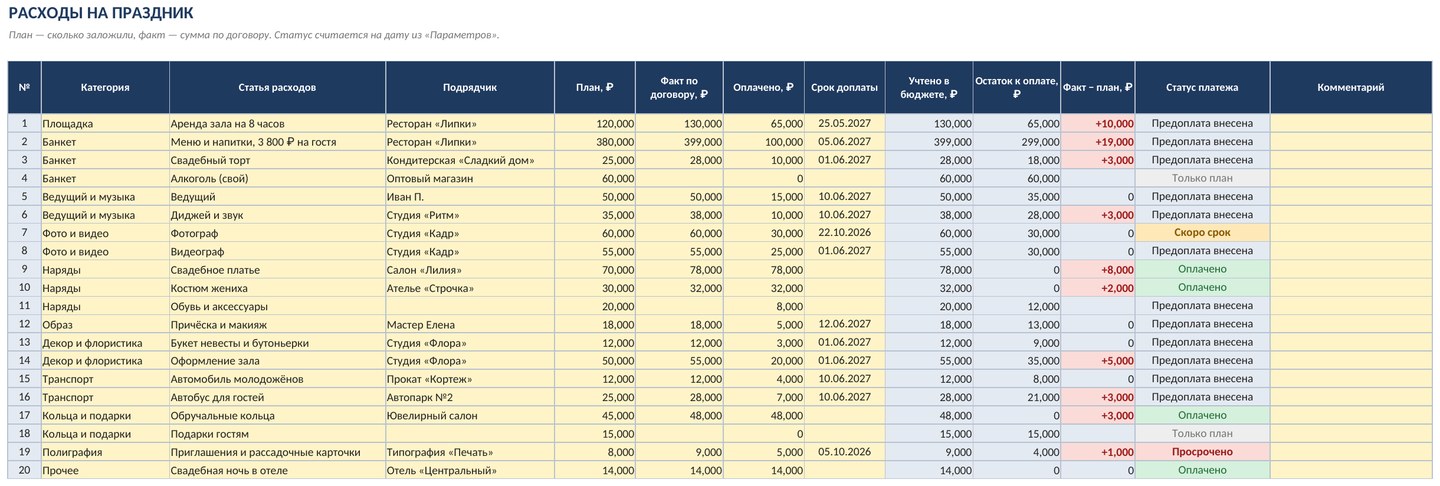Screen dimensions: 1440x486
Task: Select the «Аренда зала на 8 часов» cell
Action: (277, 124)
